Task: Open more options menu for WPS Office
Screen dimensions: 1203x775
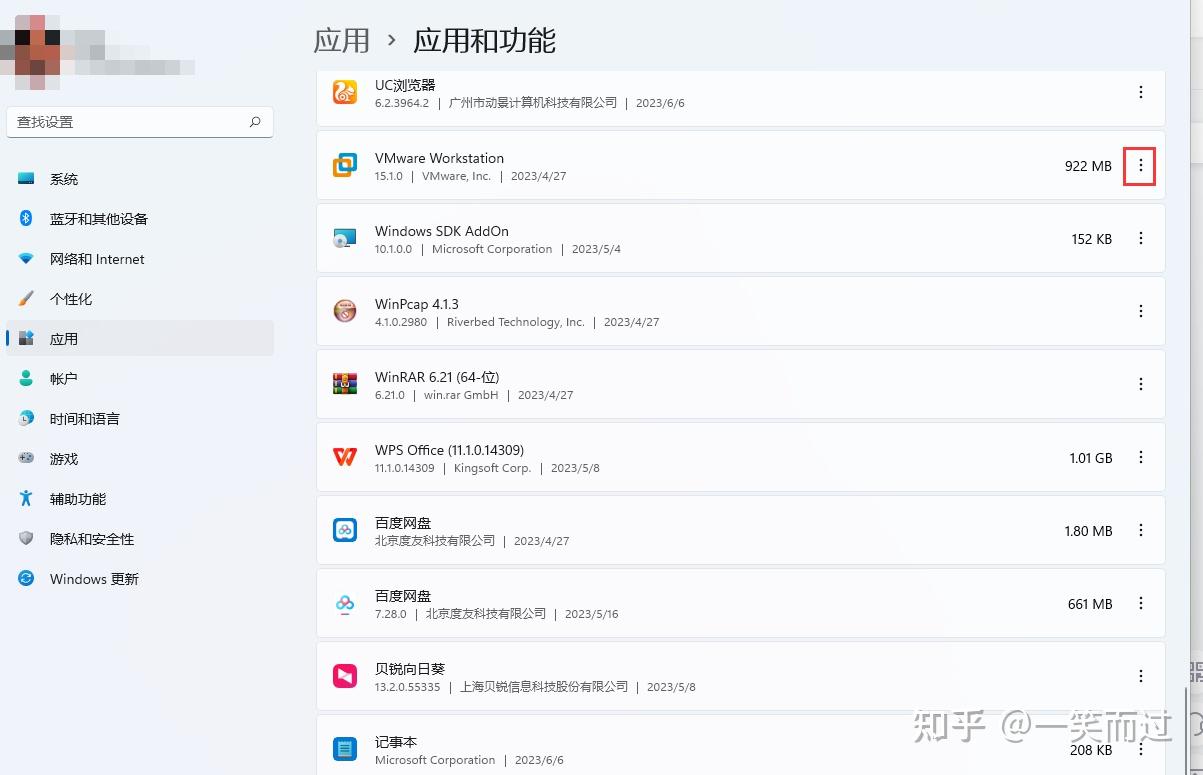Action: (x=1140, y=457)
